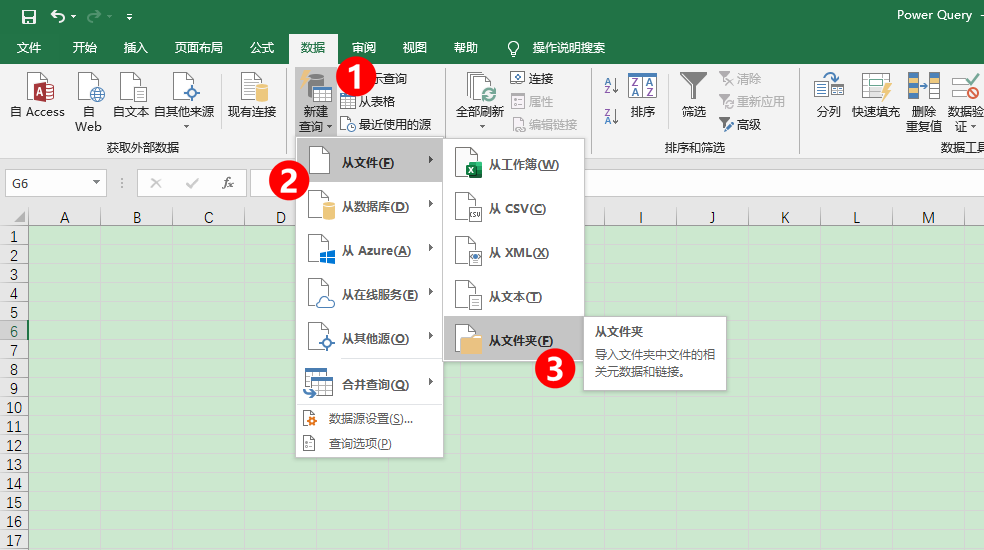Open 数据源设置(S)...
Viewport: 984px width, 550px height.
pos(370,419)
